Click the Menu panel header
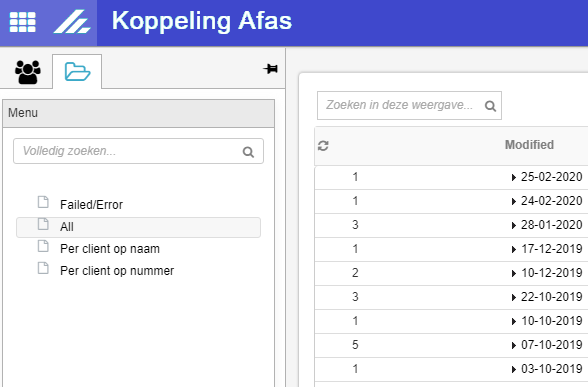This screenshot has height=387, width=588. tap(138, 113)
